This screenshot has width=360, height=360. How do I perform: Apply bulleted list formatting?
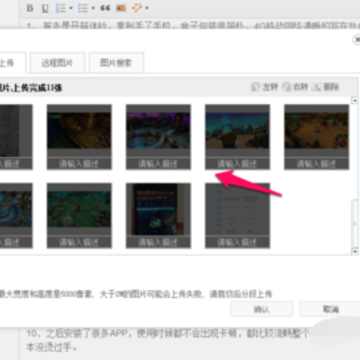pyautogui.click(x=83, y=8)
